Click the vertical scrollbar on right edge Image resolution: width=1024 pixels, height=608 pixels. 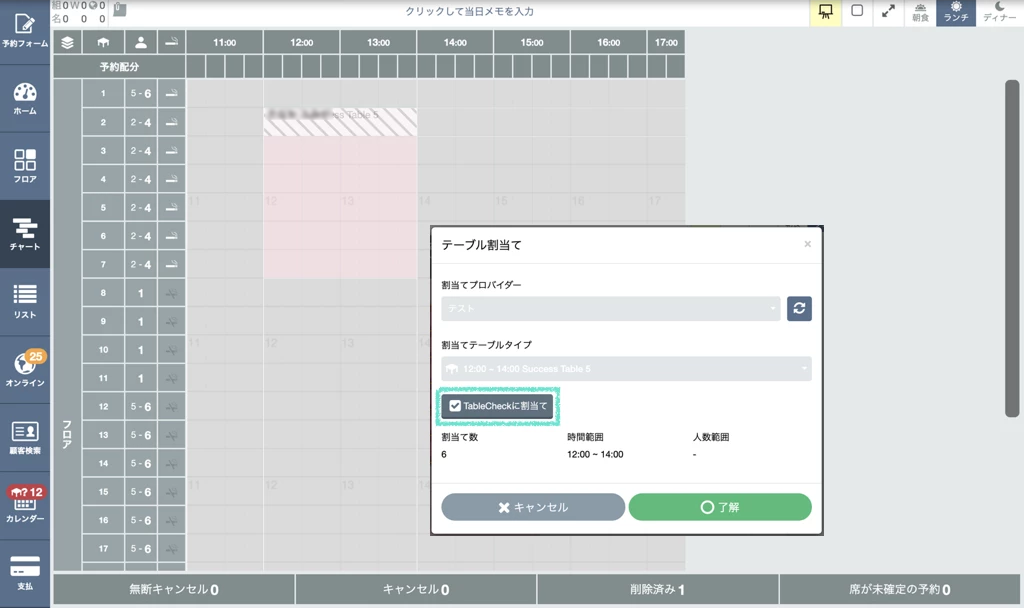1012,248
